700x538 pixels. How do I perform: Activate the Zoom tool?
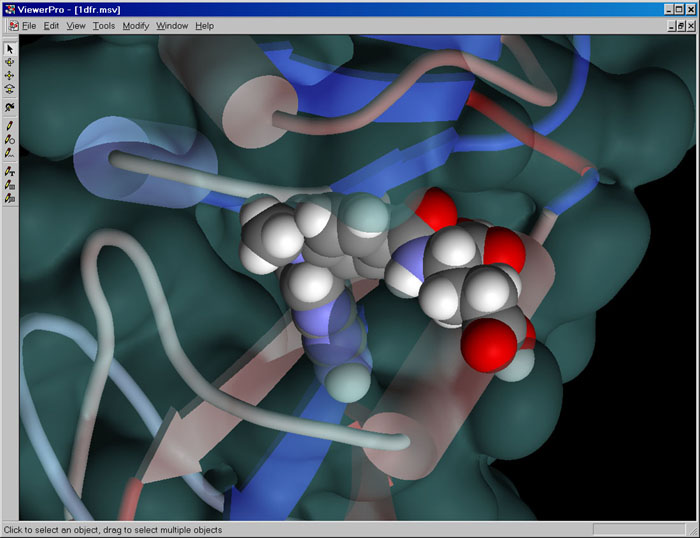tap(10, 89)
